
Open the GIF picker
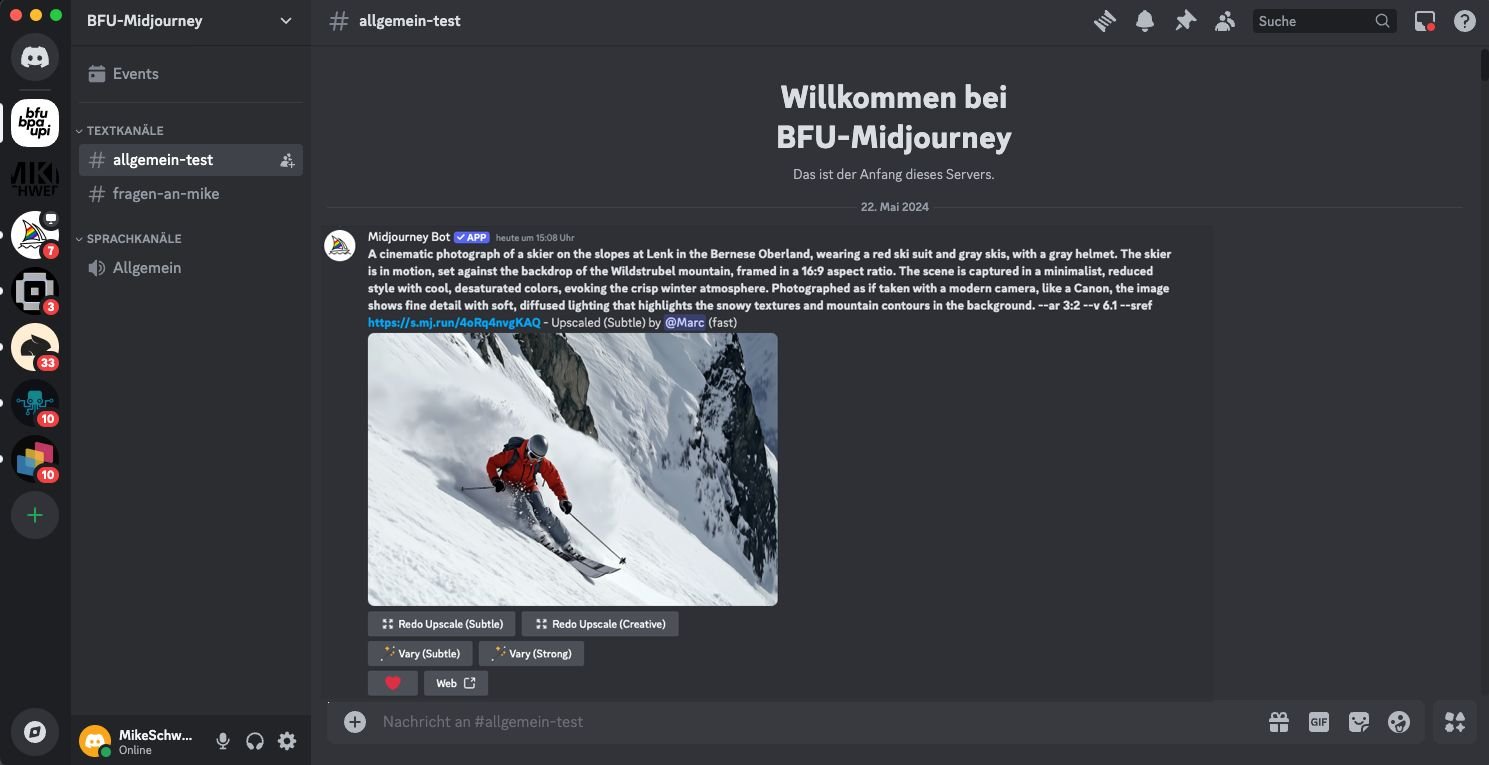point(1319,722)
